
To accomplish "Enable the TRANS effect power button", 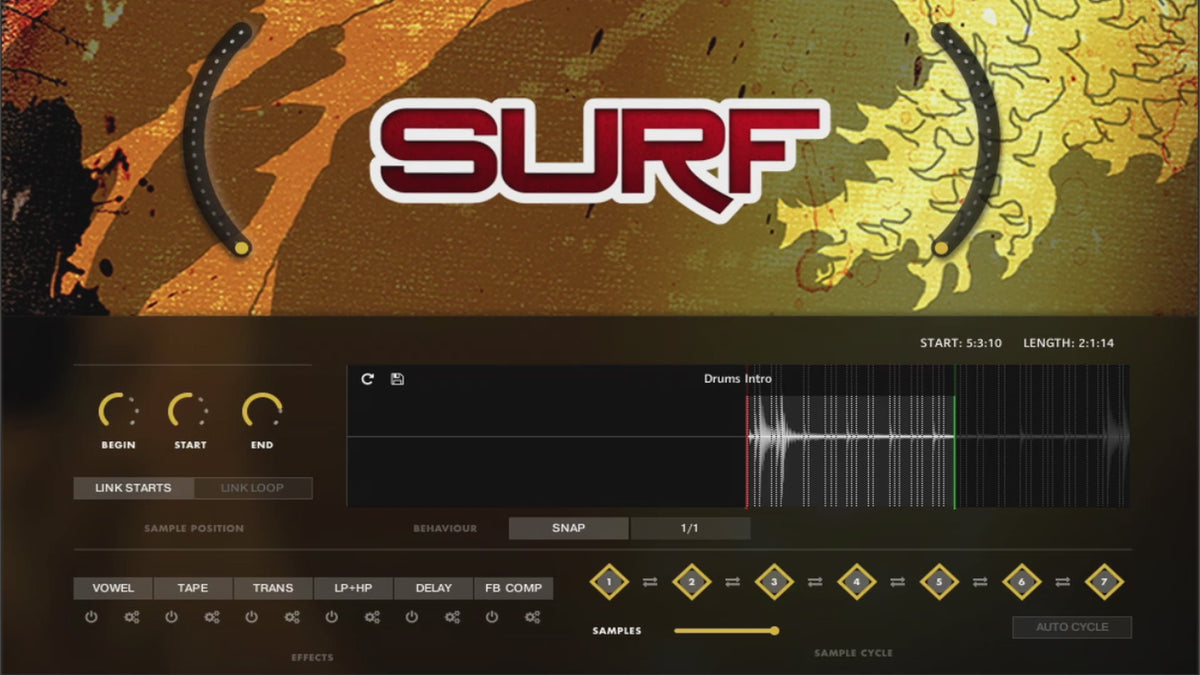I will click(x=251, y=617).
